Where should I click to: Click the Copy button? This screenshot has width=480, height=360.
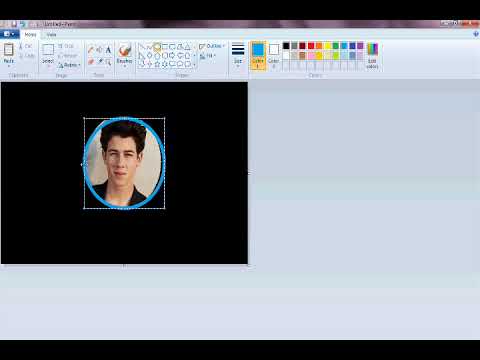27,56
